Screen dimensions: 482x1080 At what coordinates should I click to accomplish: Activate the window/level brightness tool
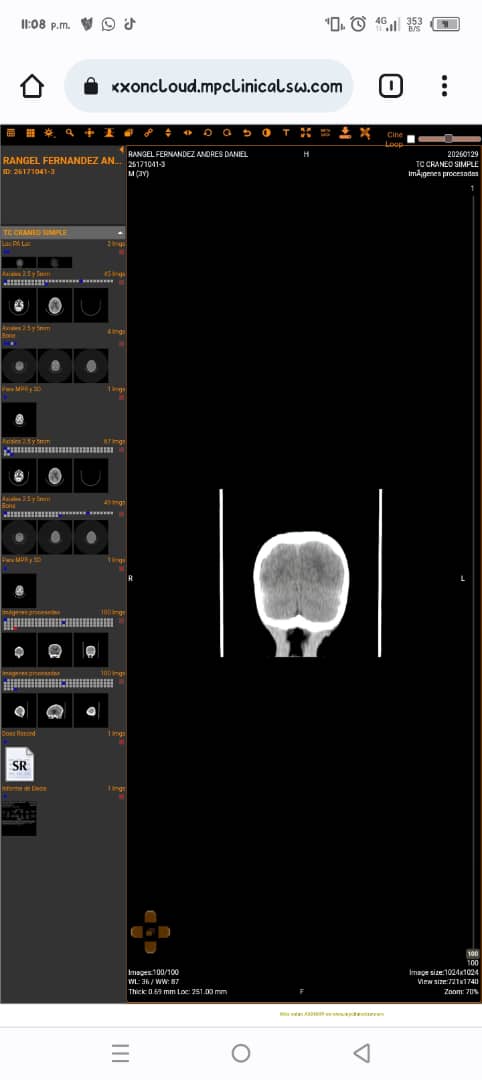pos(50,133)
